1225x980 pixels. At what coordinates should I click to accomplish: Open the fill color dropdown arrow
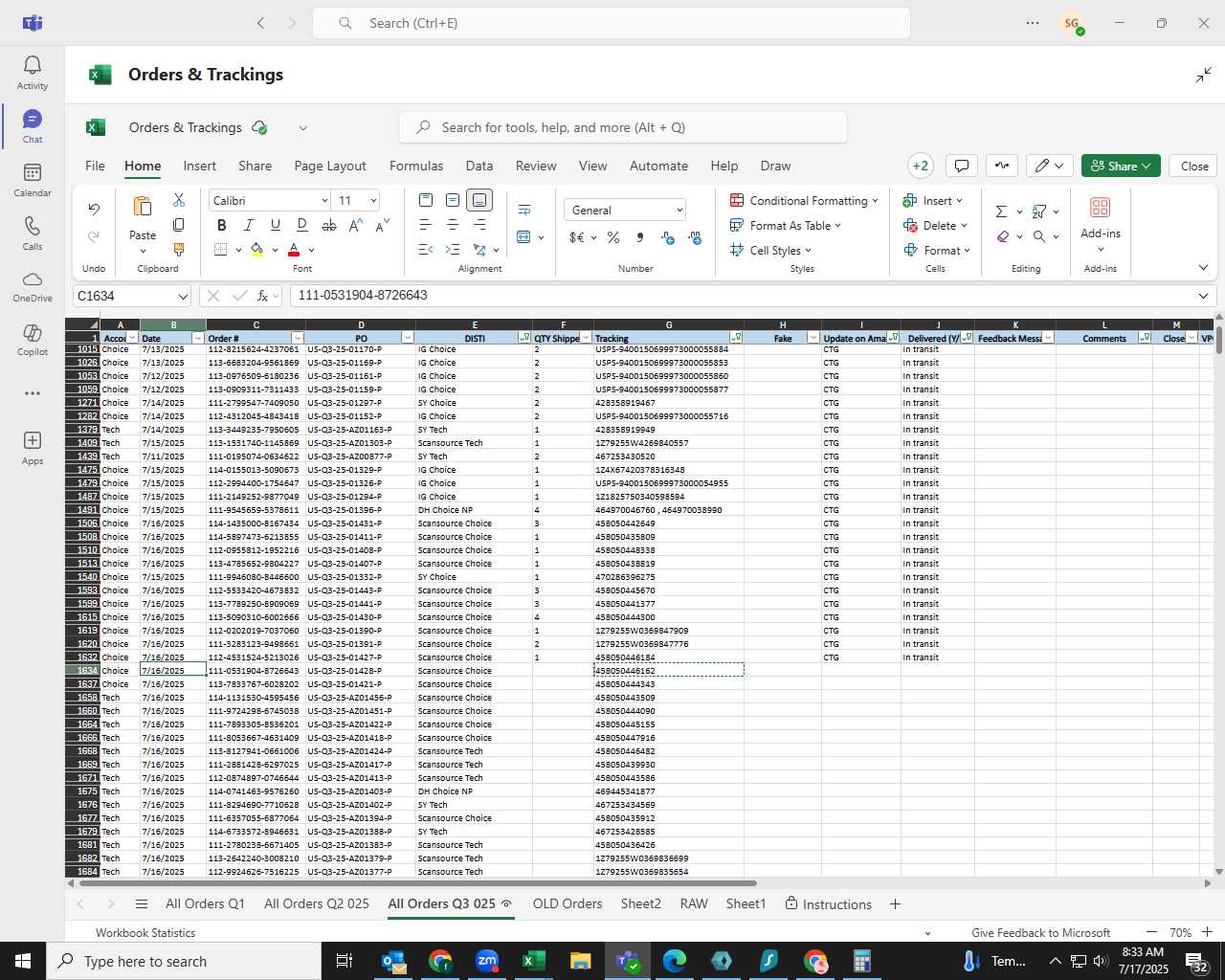coord(275,251)
